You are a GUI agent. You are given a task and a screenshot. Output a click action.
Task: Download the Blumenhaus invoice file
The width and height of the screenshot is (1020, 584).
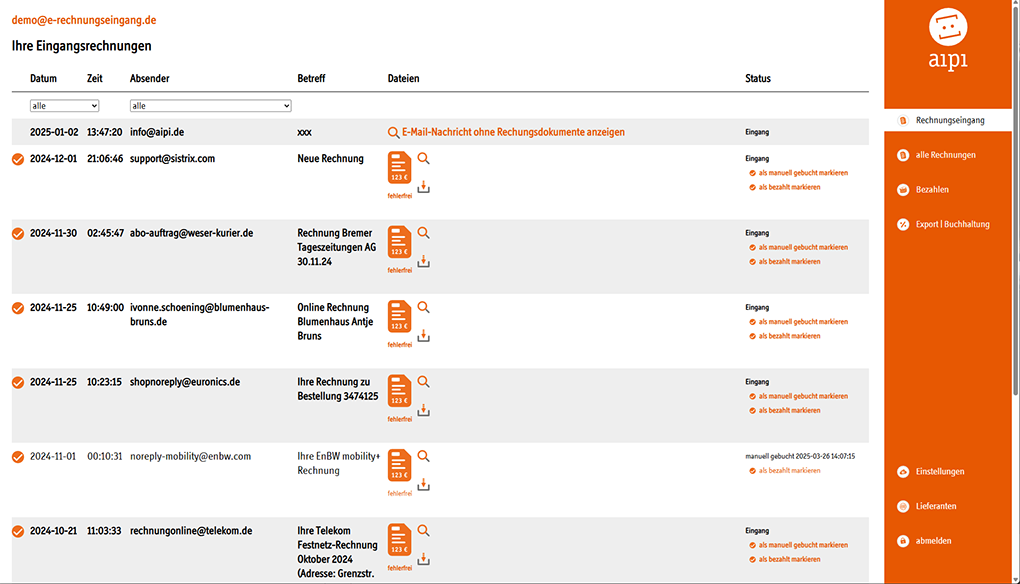tap(423, 336)
